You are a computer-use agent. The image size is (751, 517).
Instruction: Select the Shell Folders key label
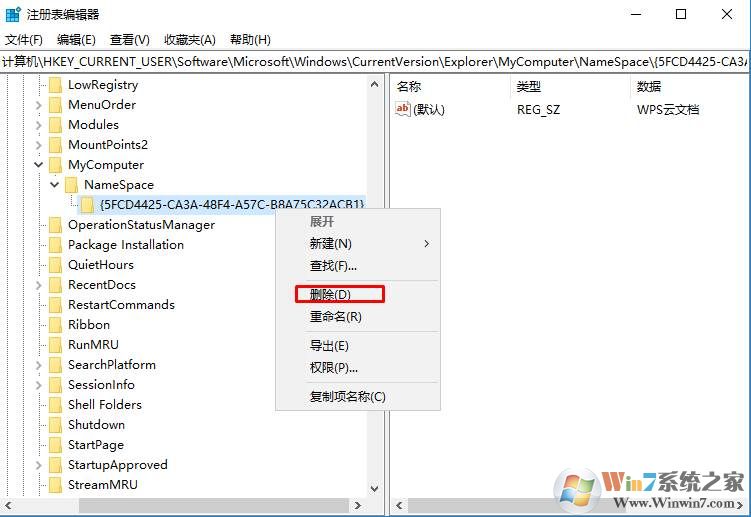105,405
